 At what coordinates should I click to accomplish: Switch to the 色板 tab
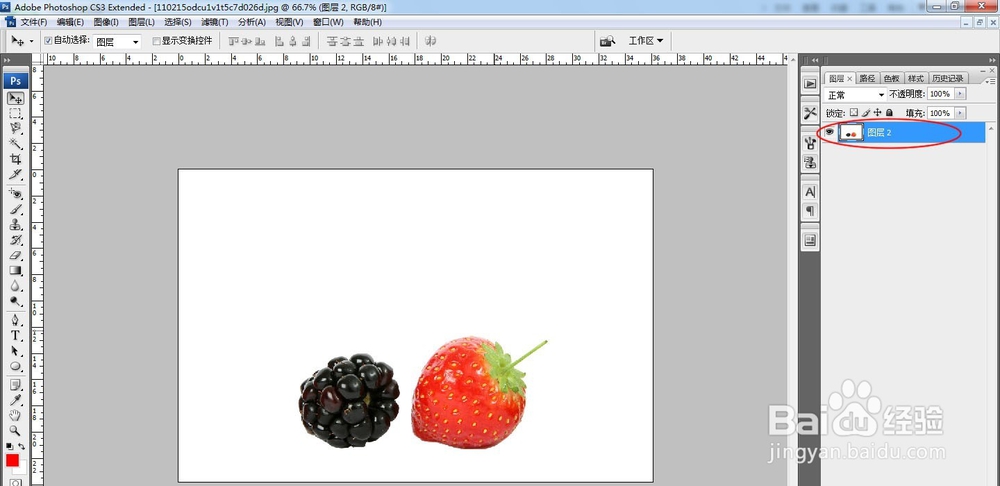pos(892,78)
